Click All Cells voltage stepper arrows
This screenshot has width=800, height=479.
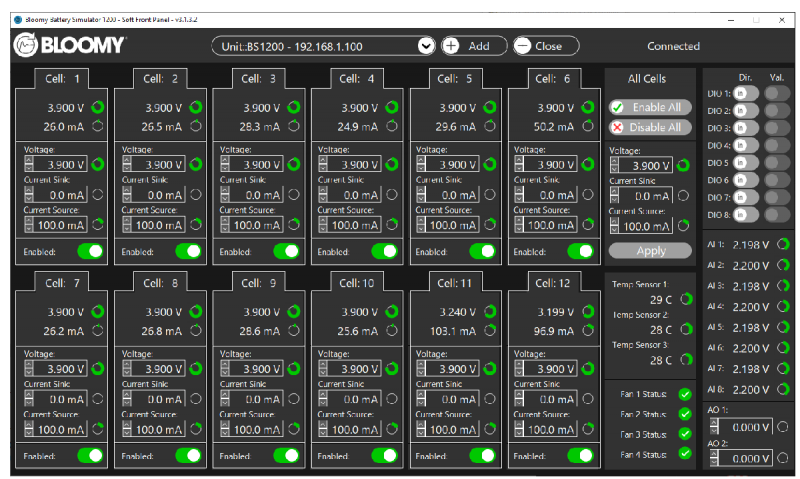614,165
